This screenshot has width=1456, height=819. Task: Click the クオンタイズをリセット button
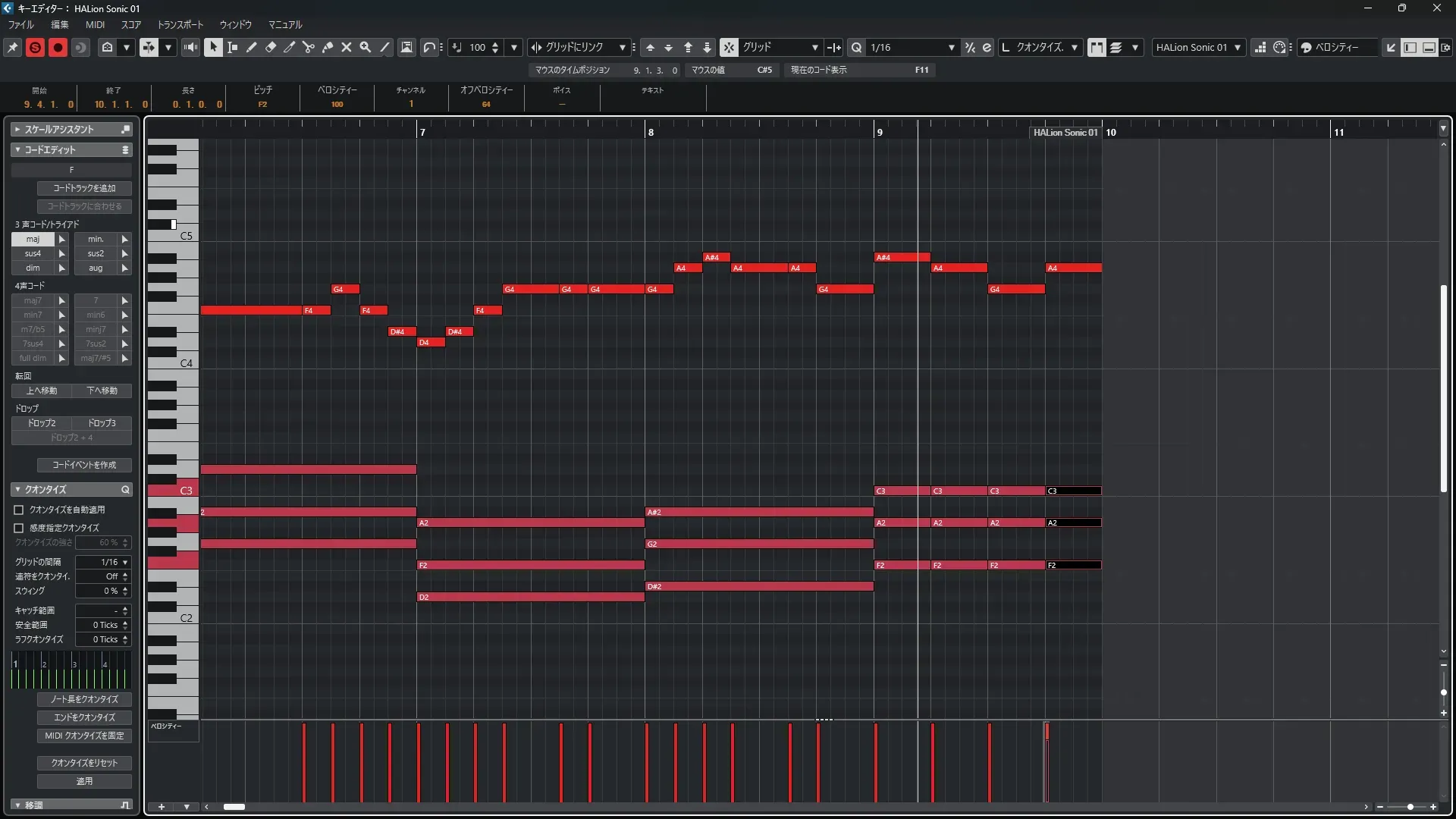click(x=84, y=763)
